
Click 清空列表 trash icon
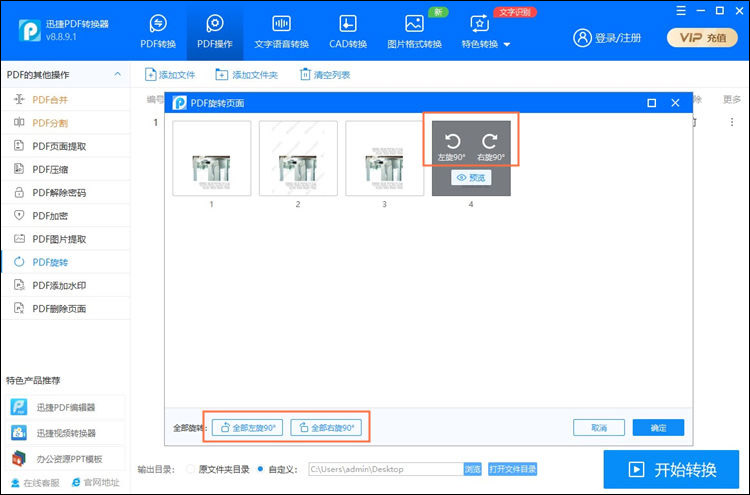click(305, 75)
